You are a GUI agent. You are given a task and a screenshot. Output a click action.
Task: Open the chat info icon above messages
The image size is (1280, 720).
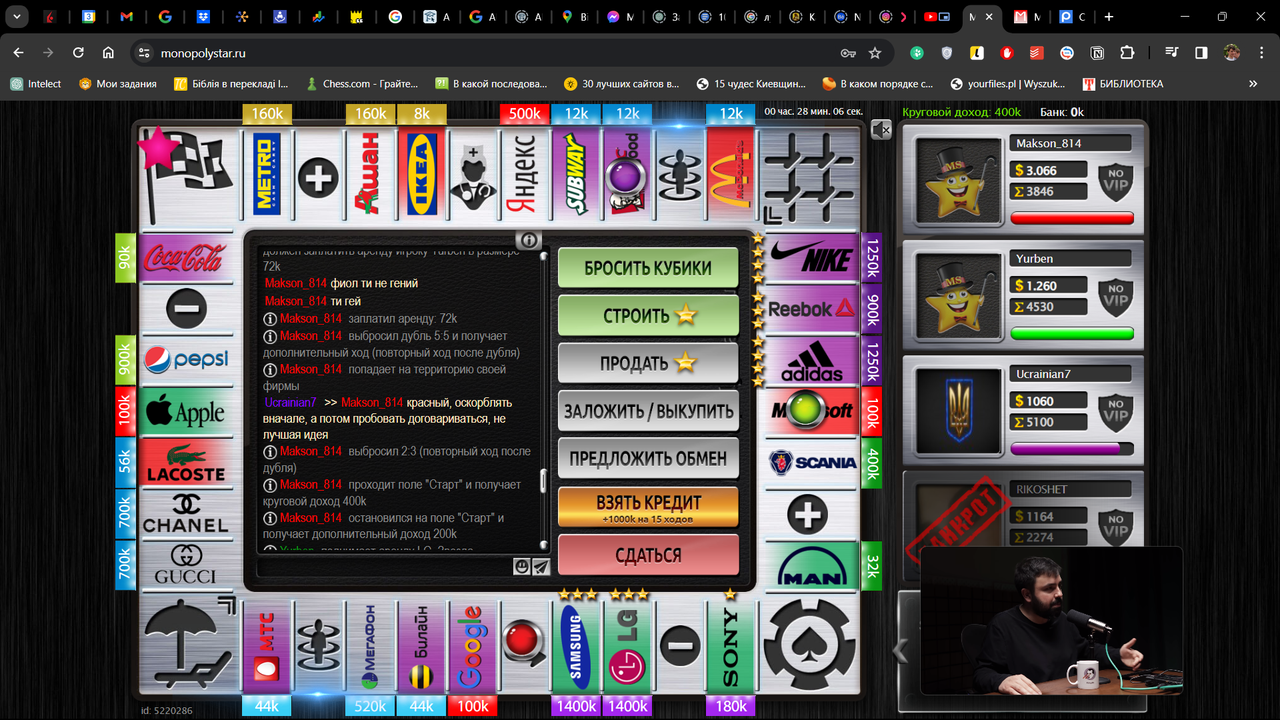click(529, 240)
